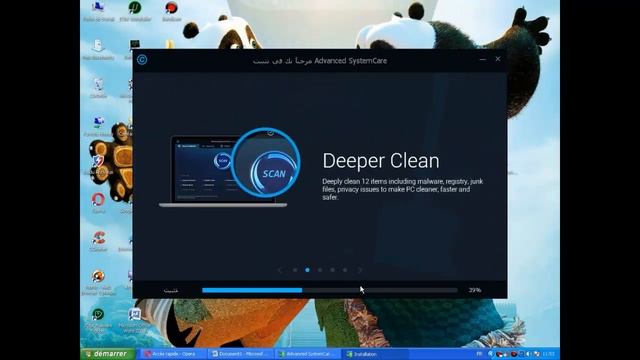
Task: Open the shield lightning desktop shortcut
Action: pos(98,164)
